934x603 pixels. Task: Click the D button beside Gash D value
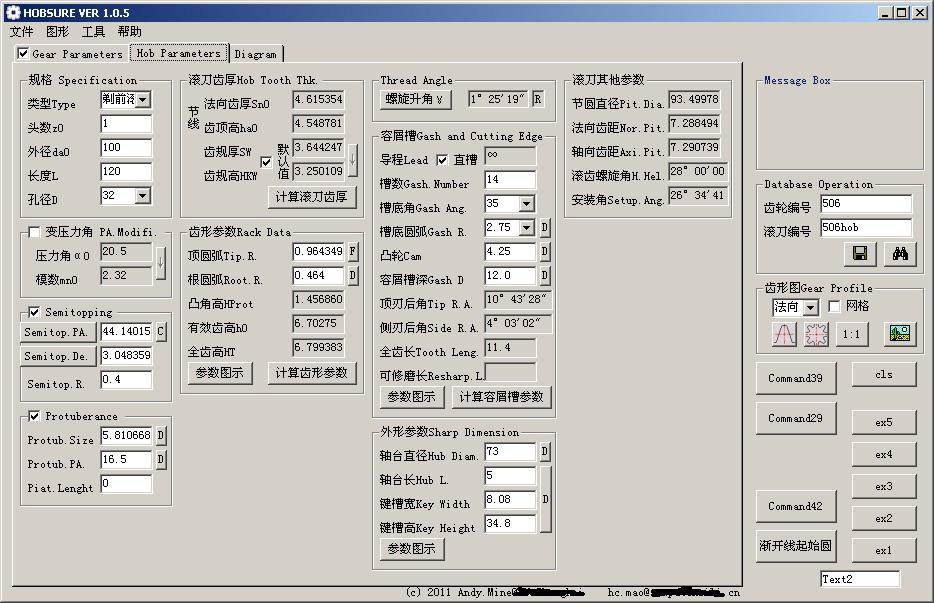(x=544, y=275)
